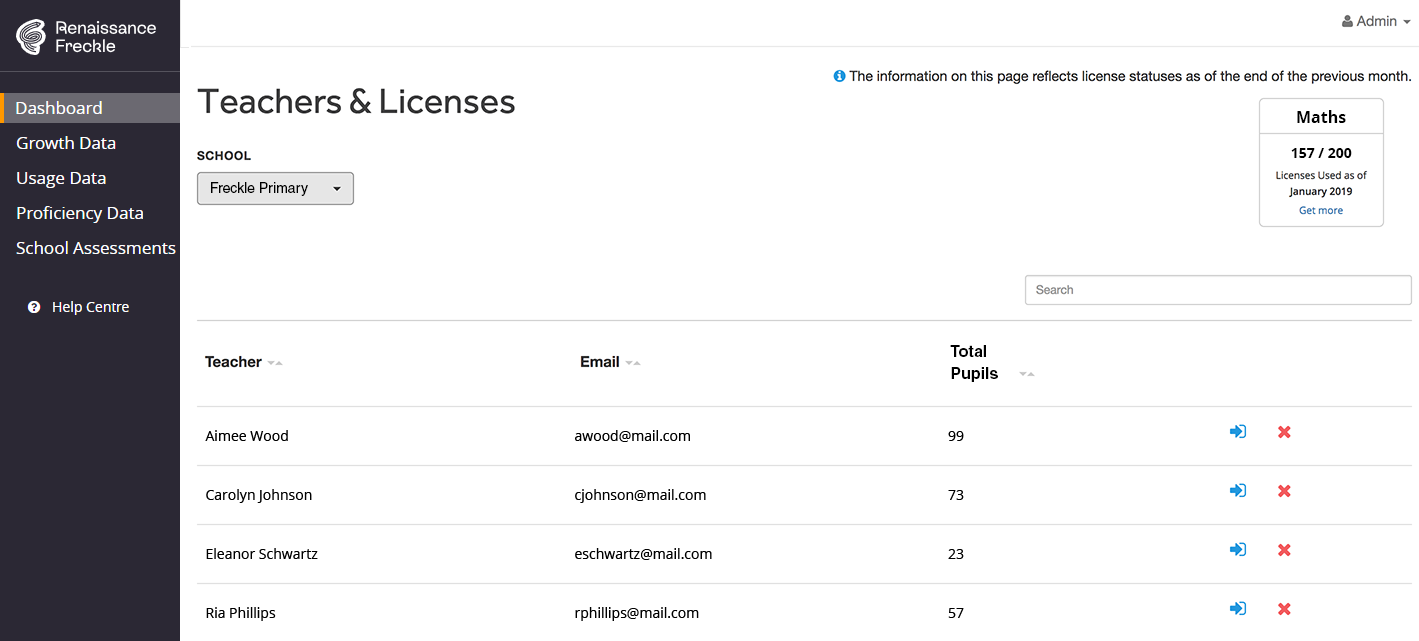Sort by Total Pupils column arrows
The height and width of the screenshot is (641, 1419).
pos(1027,374)
